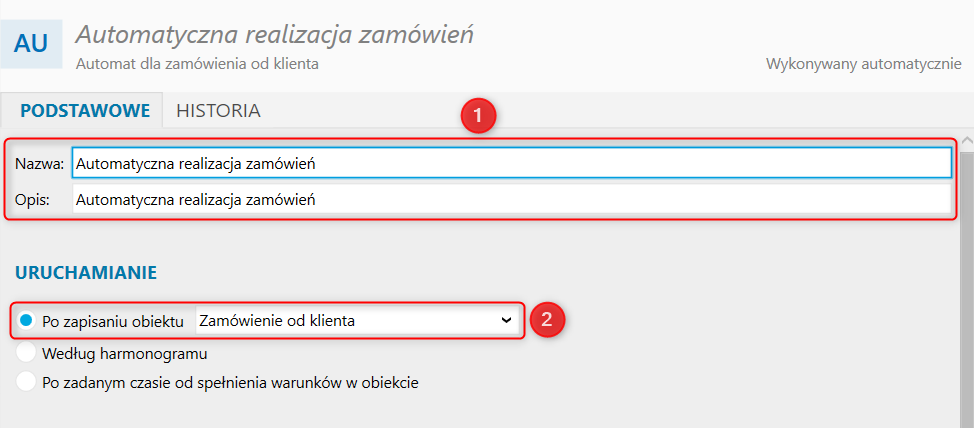Click the 'Automat dla zamówienia od klienta' subtitle

tap(197, 64)
